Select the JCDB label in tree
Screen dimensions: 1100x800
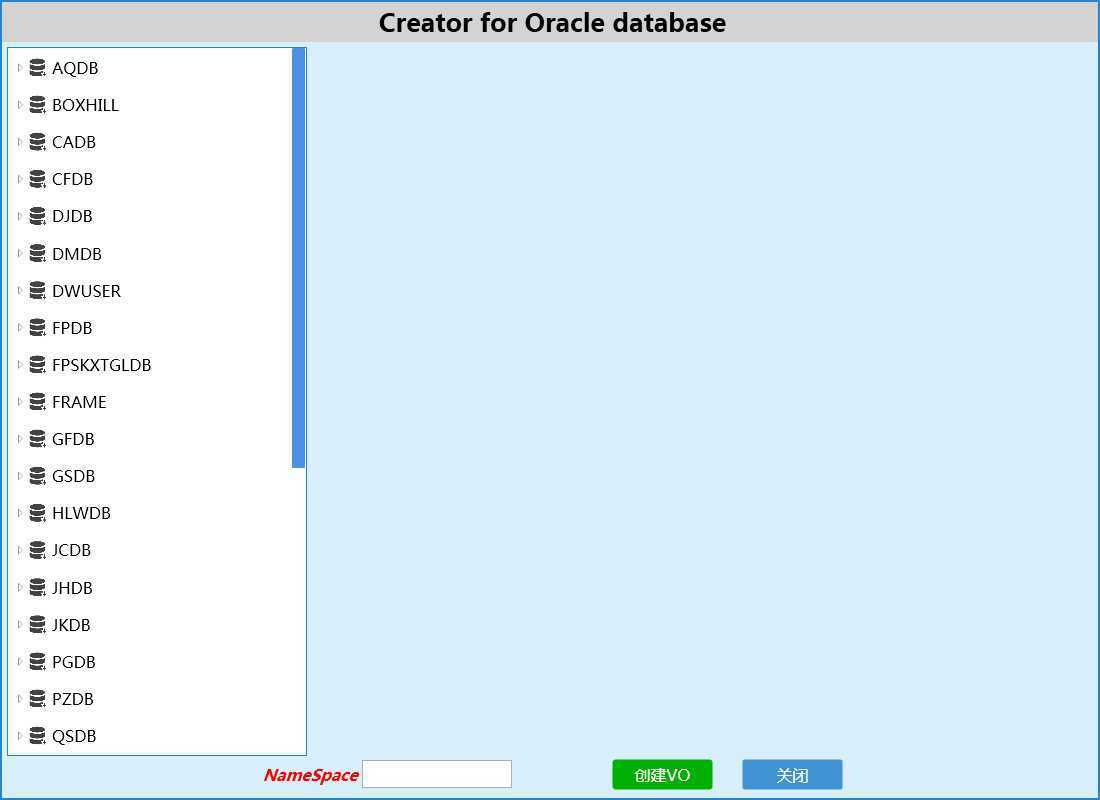click(x=72, y=551)
